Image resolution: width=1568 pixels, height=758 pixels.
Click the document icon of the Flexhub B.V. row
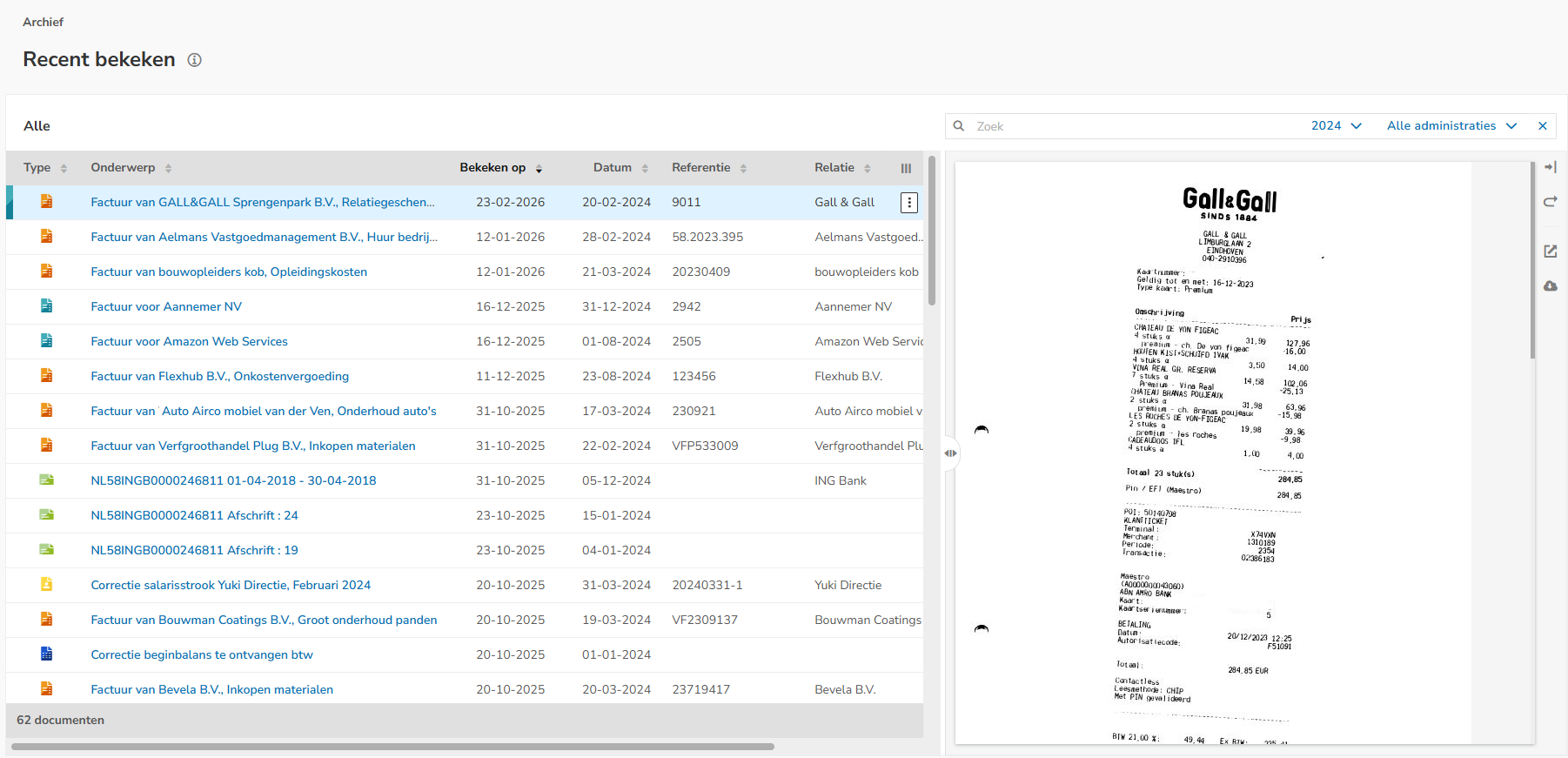point(47,376)
